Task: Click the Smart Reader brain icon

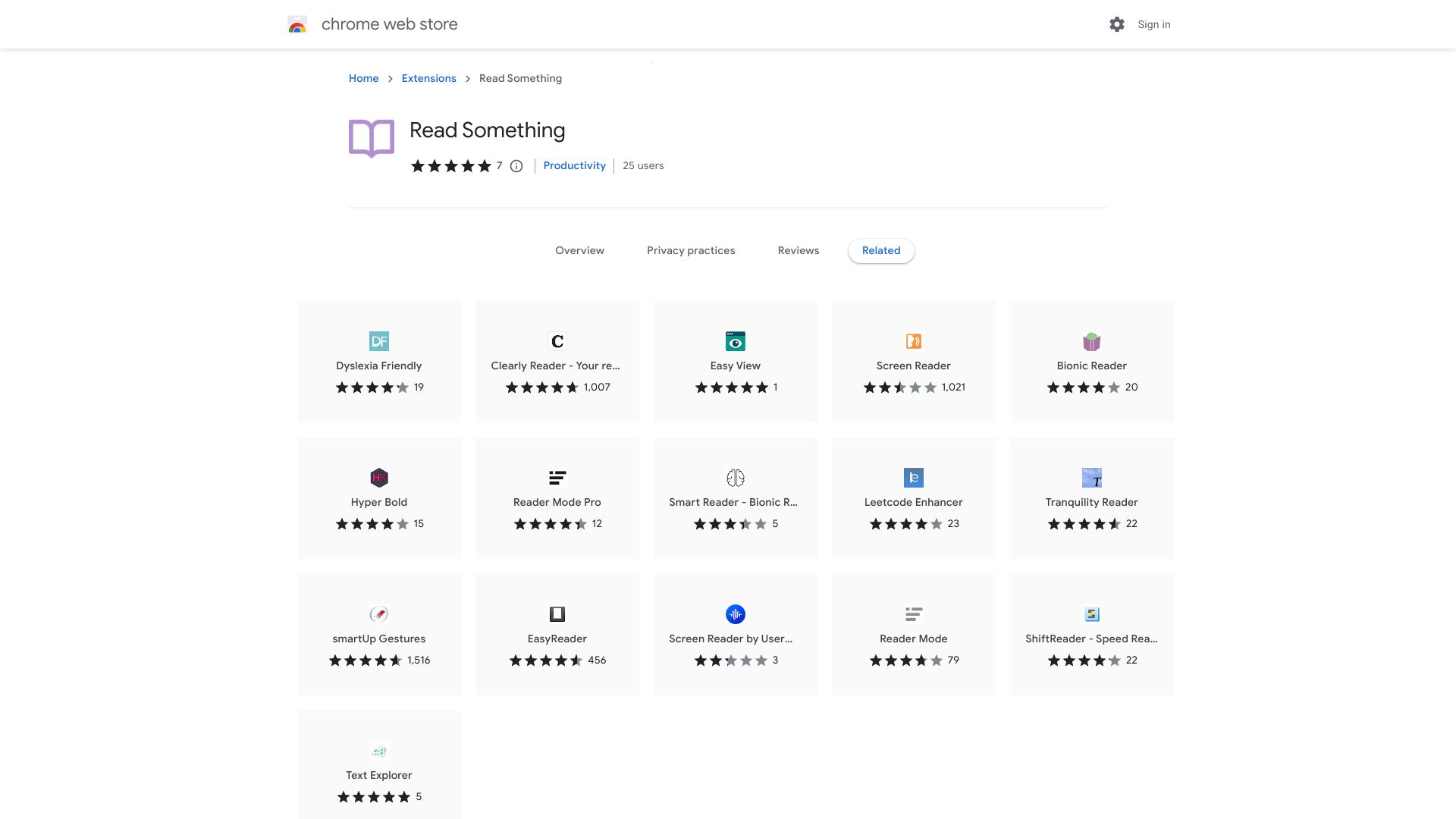Action: 735,478
